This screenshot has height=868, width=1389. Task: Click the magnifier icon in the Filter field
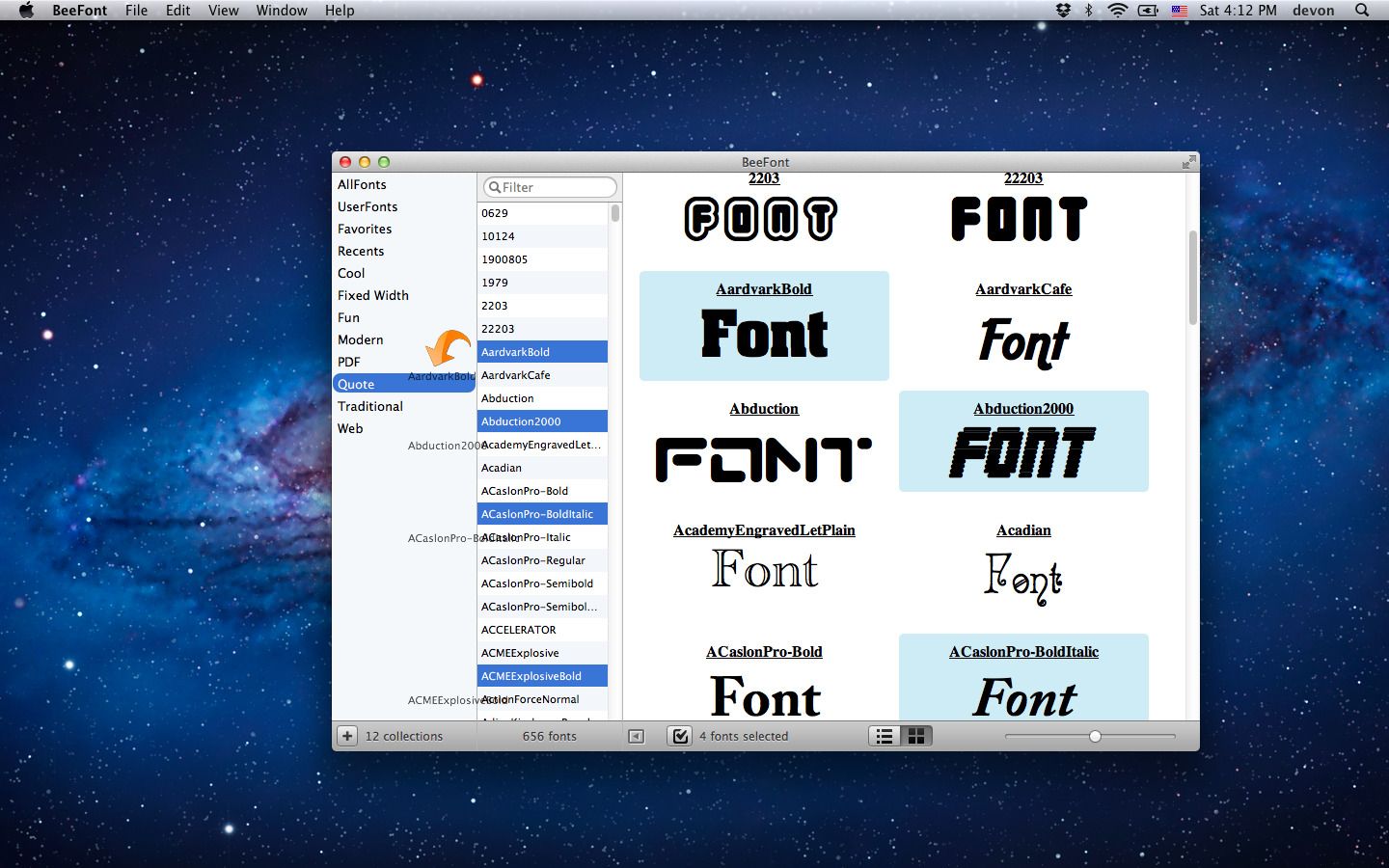(495, 187)
